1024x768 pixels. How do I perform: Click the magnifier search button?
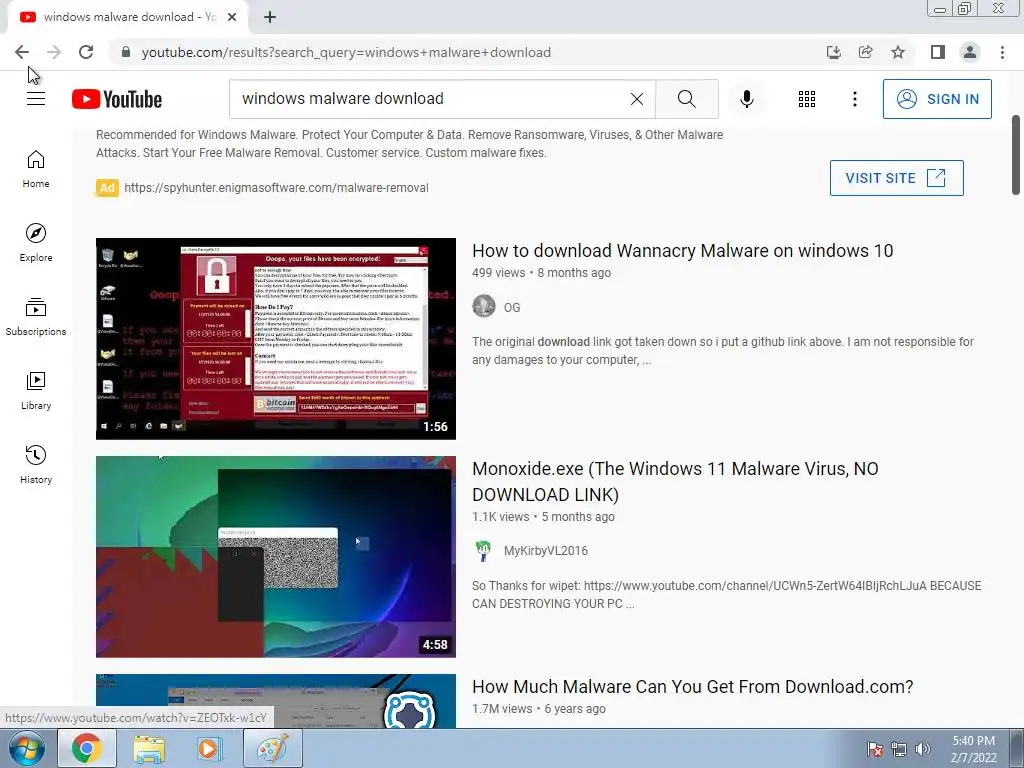tap(686, 99)
